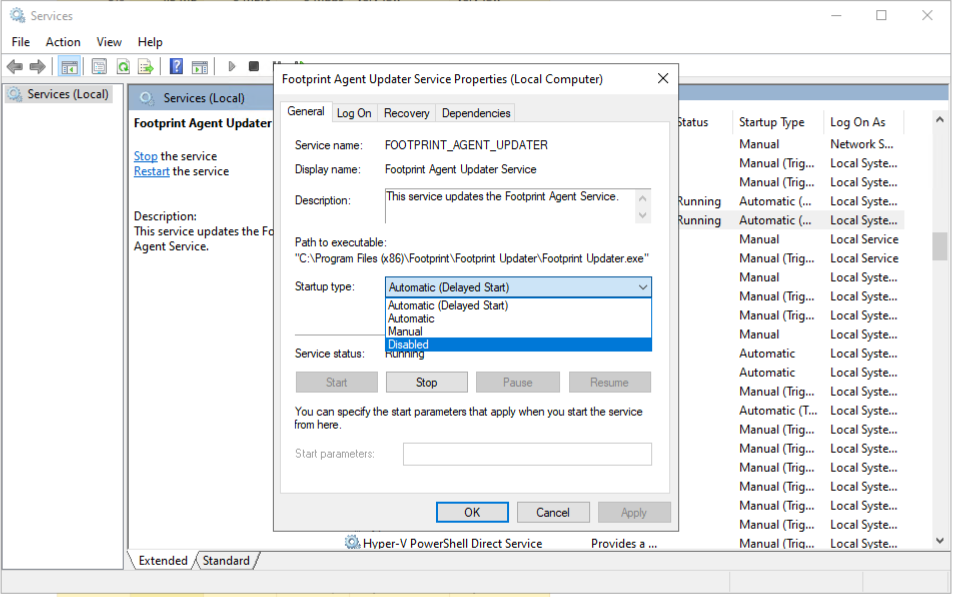Viewport: 954px width, 597px height.
Task: Click the greyed-out Start button
Action: click(336, 382)
